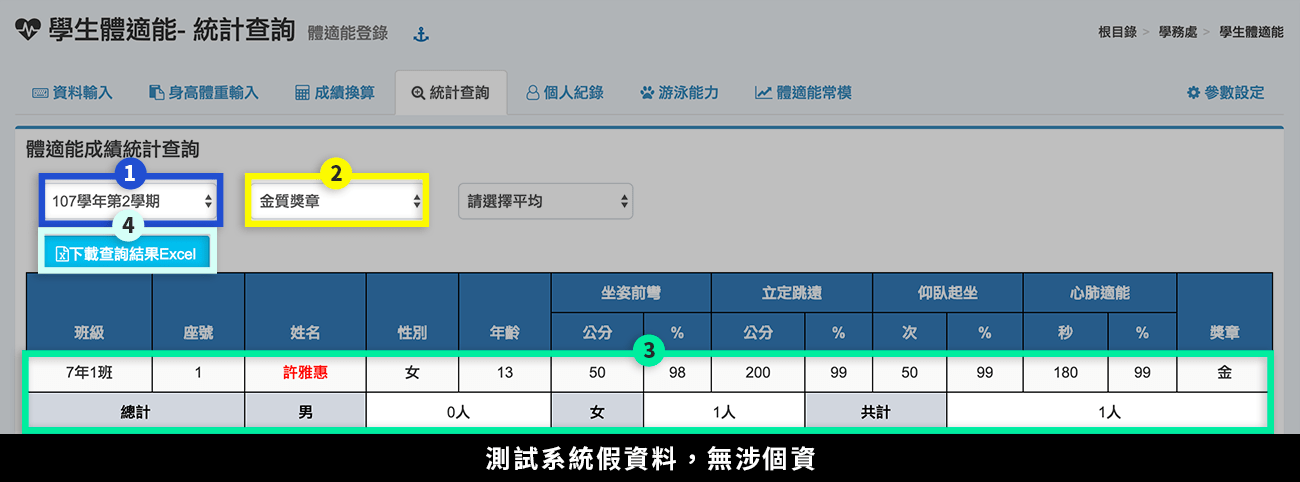Open the 請選擇平均 average dropdown
The width and height of the screenshot is (1300, 482).
click(x=545, y=201)
